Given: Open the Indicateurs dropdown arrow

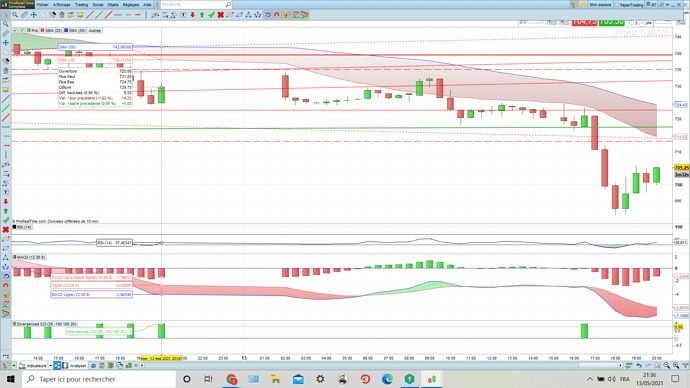Looking at the screenshot, I should 50,365.
